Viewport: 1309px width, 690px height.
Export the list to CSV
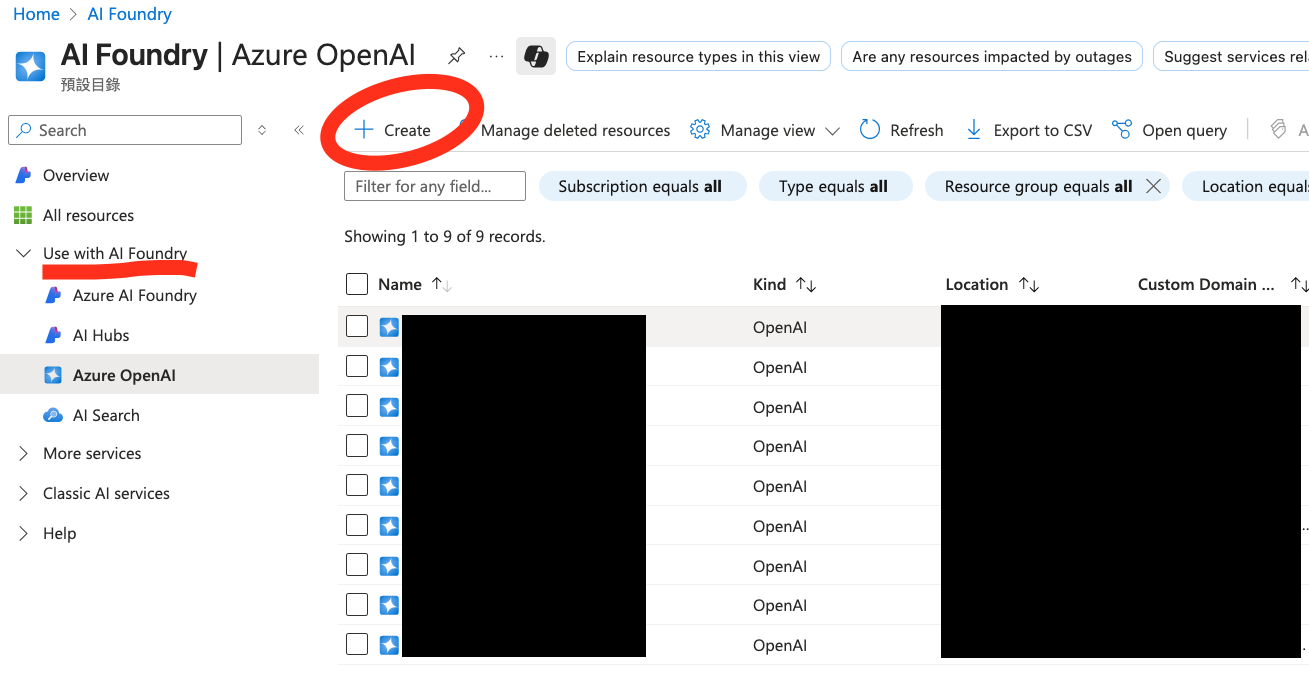click(1028, 130)
